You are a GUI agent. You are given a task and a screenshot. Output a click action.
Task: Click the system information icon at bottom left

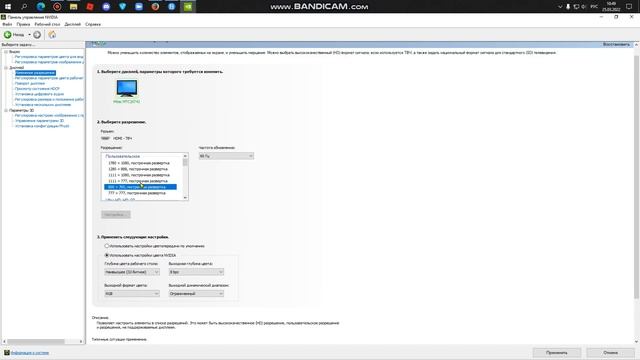point(7,352)
